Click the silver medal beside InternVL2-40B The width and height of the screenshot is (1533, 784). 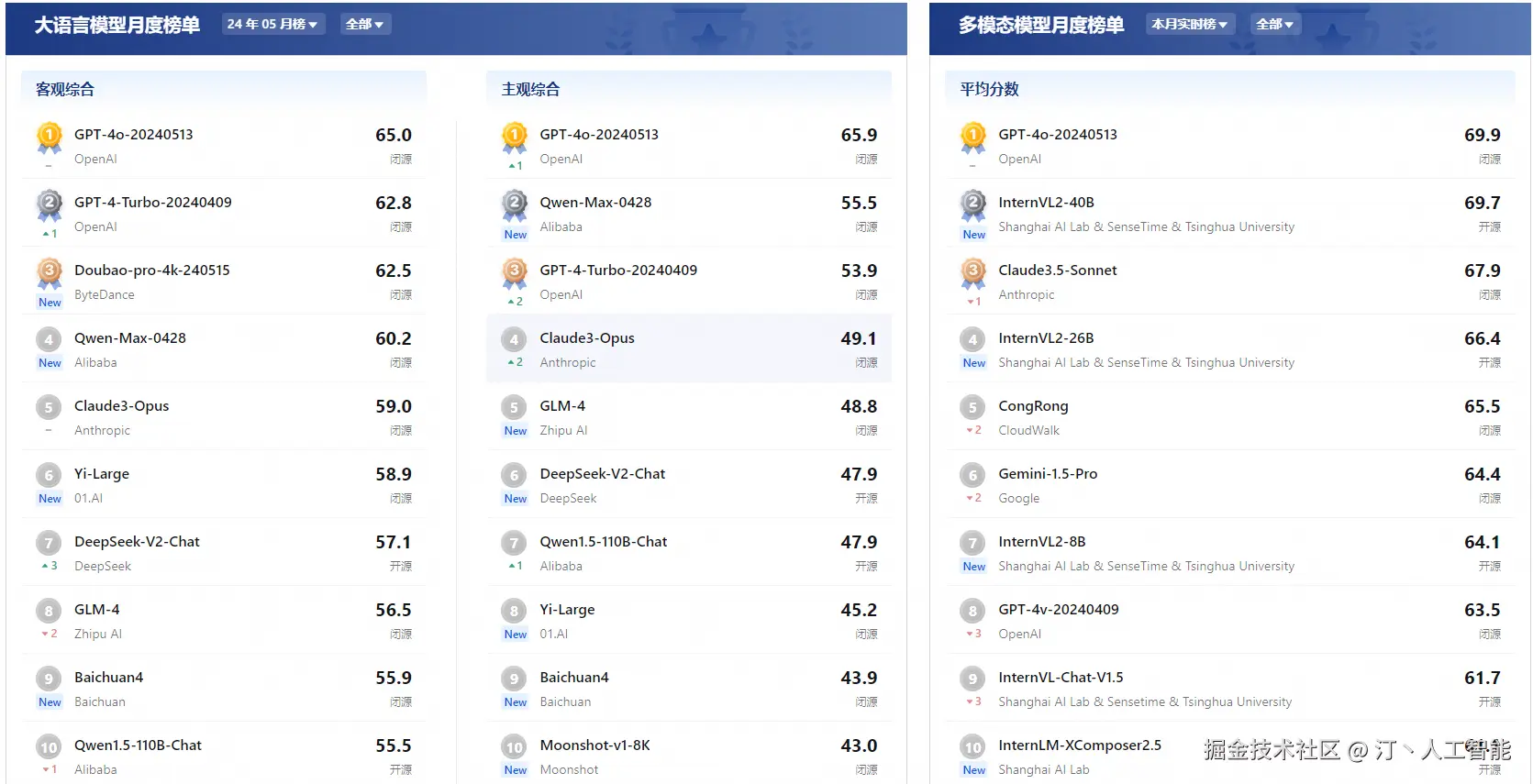coord(973,206)
